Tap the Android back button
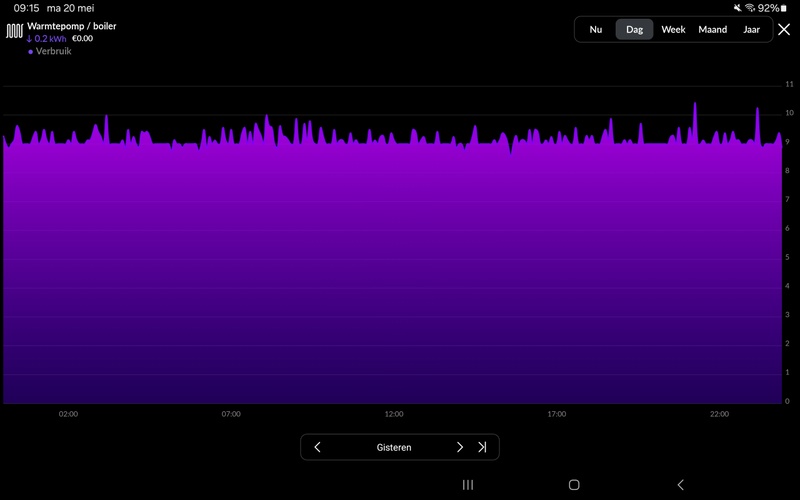This screenshot has width=800, height=500. [x=680, y=485]
